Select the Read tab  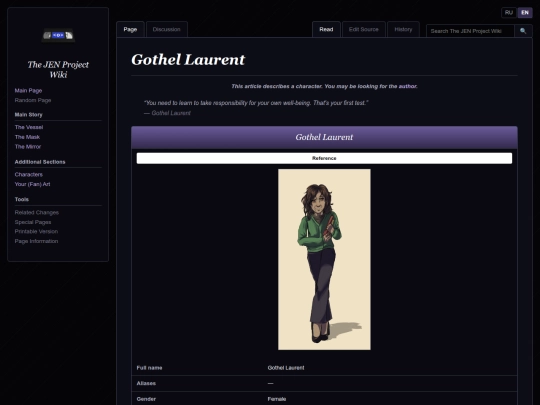326,29
